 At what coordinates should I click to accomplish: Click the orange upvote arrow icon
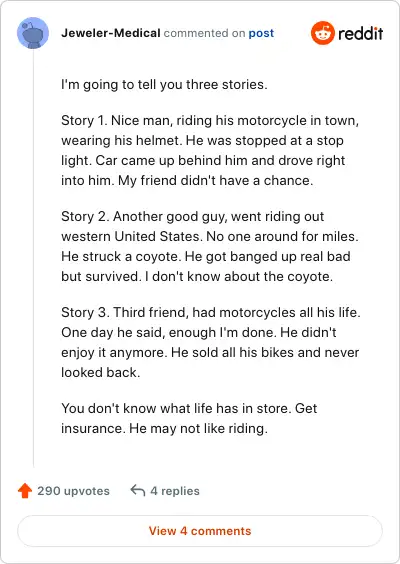25,491
